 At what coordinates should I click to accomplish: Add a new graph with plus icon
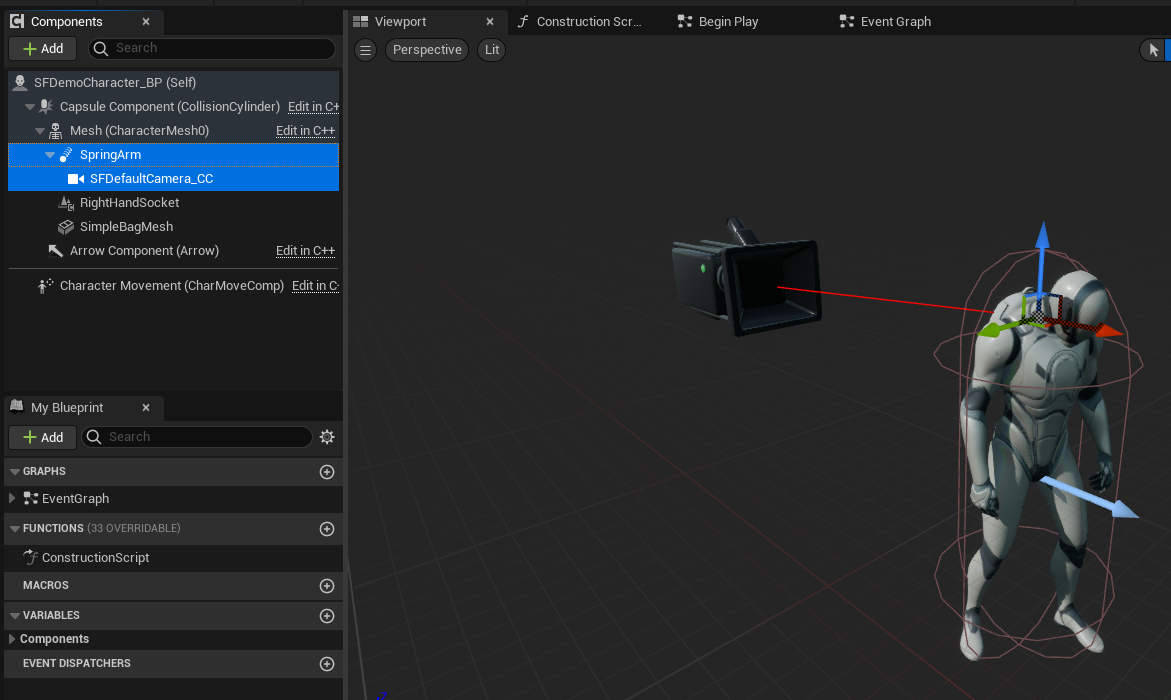[326, 471]
